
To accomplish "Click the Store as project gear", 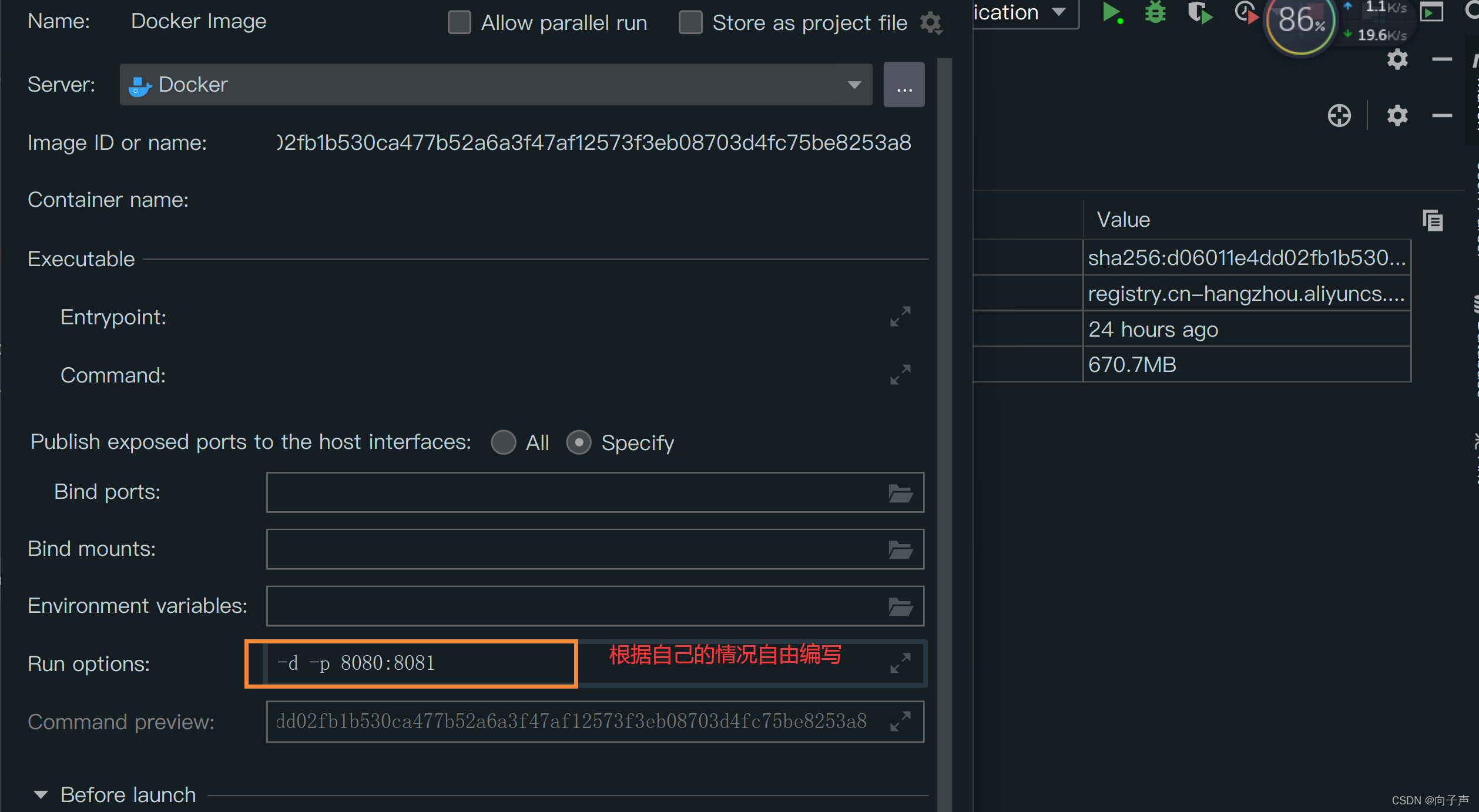I will (931, 23).
